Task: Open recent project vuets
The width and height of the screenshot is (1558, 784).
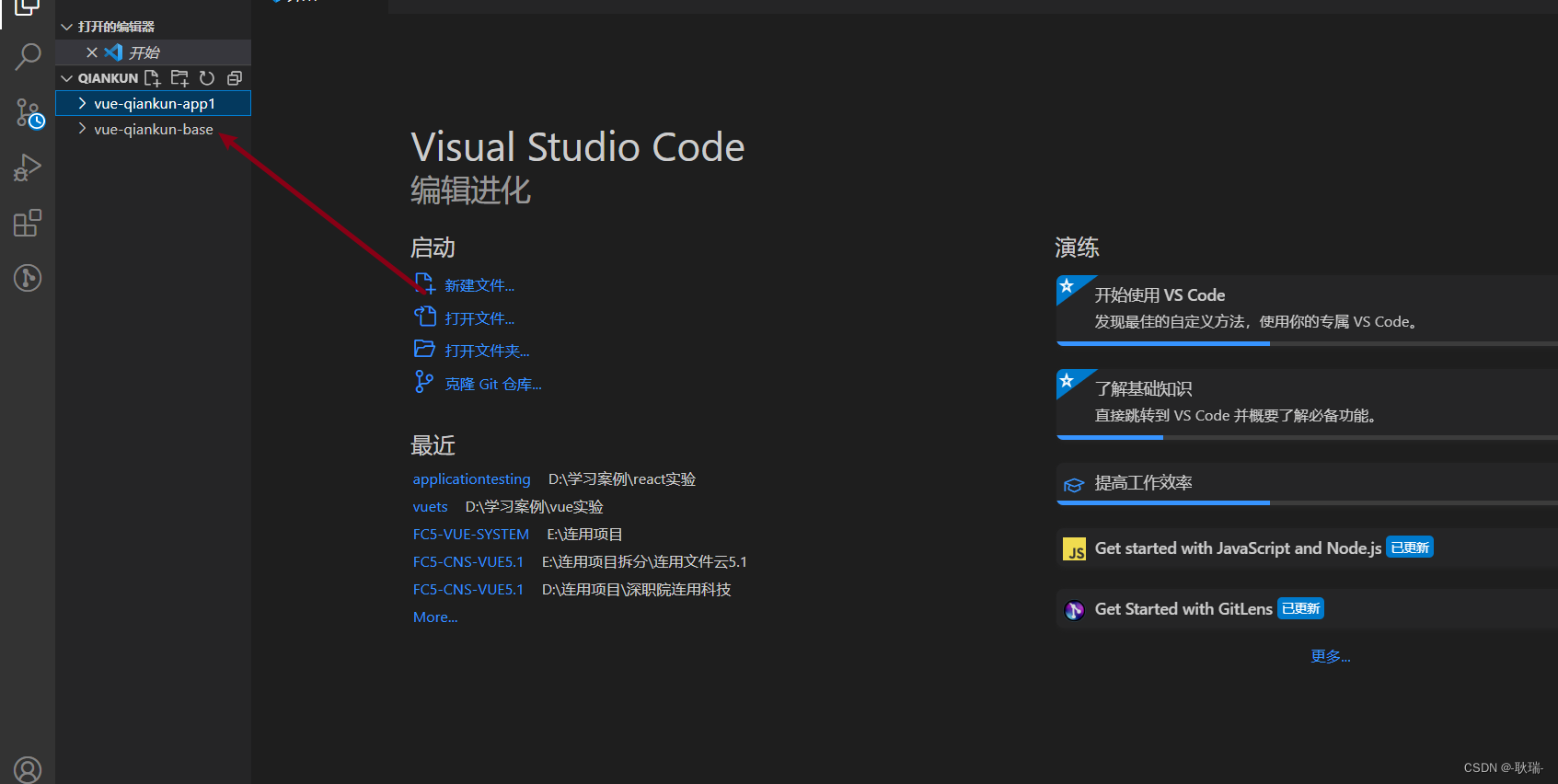Action: point(430,507)
